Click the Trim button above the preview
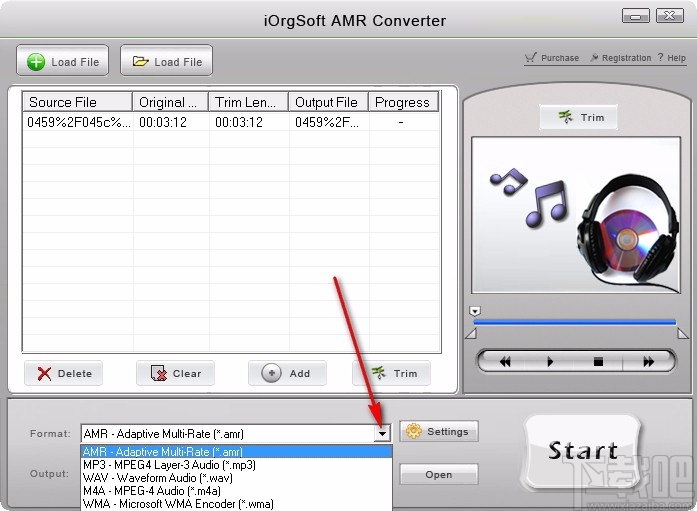Viewport: 697px width, 511px height. tap(578, 117)
